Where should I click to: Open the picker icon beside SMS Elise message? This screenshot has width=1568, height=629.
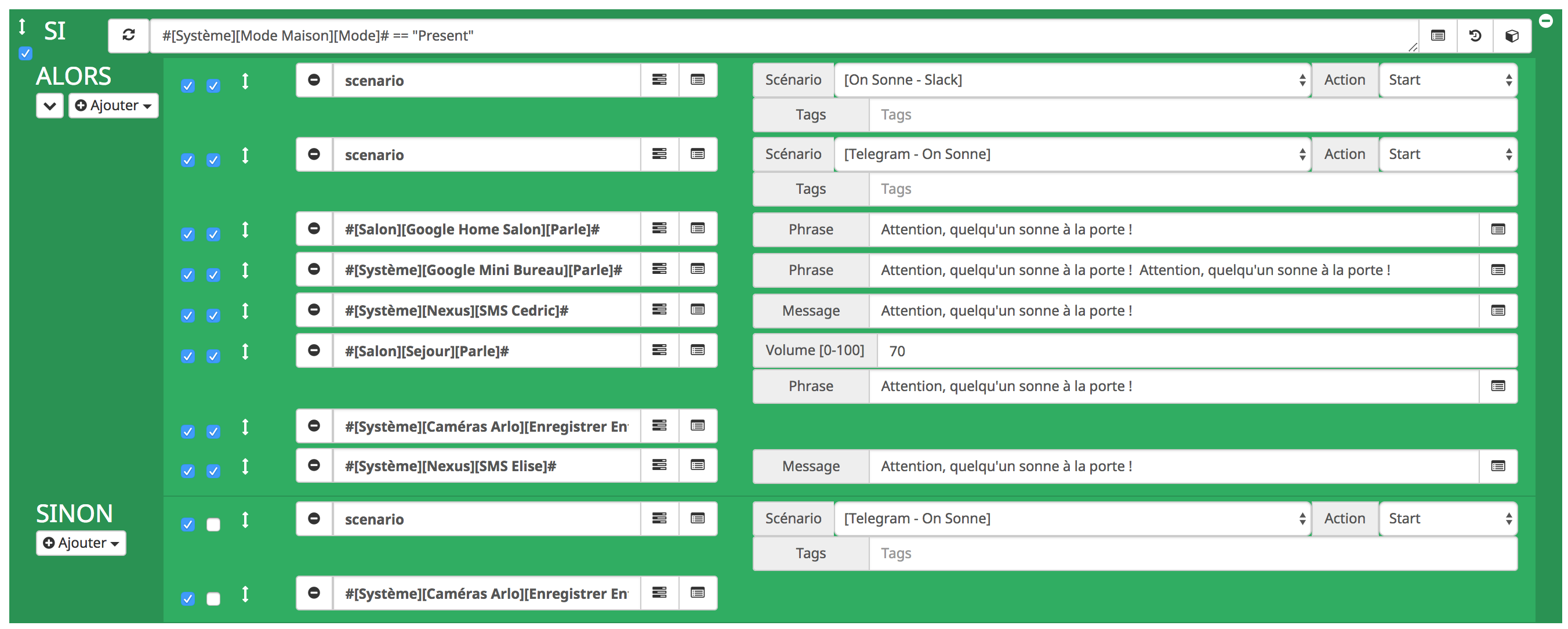[x=1498, y=467]
